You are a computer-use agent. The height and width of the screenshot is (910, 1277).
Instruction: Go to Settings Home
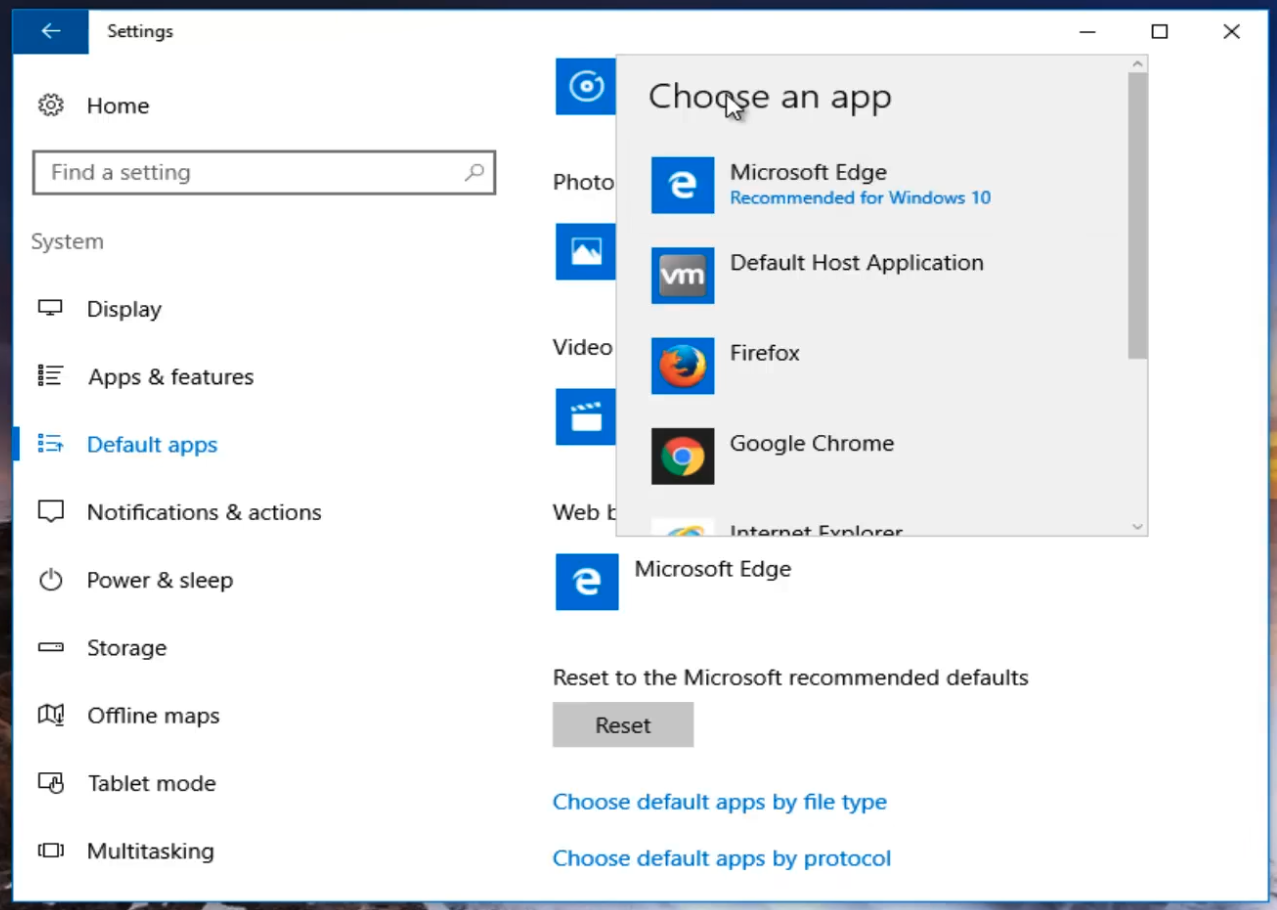tap(117, 106)
